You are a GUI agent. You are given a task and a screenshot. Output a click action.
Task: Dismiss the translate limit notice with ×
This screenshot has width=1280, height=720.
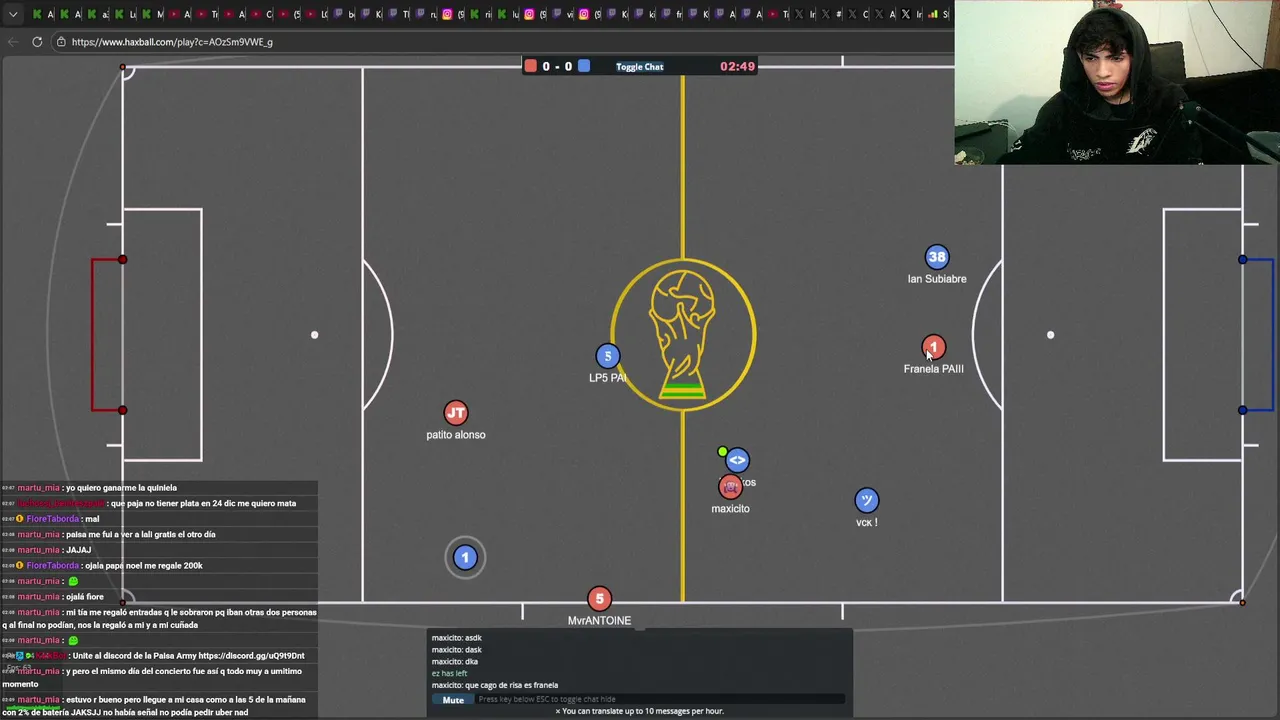point(558,711)
